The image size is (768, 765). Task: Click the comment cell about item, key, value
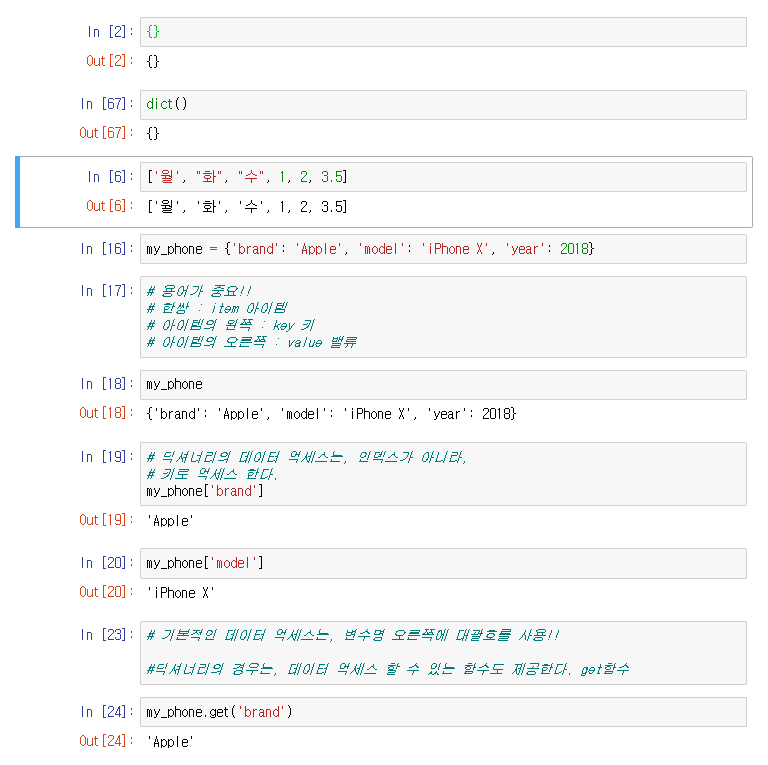click(443, 317)
